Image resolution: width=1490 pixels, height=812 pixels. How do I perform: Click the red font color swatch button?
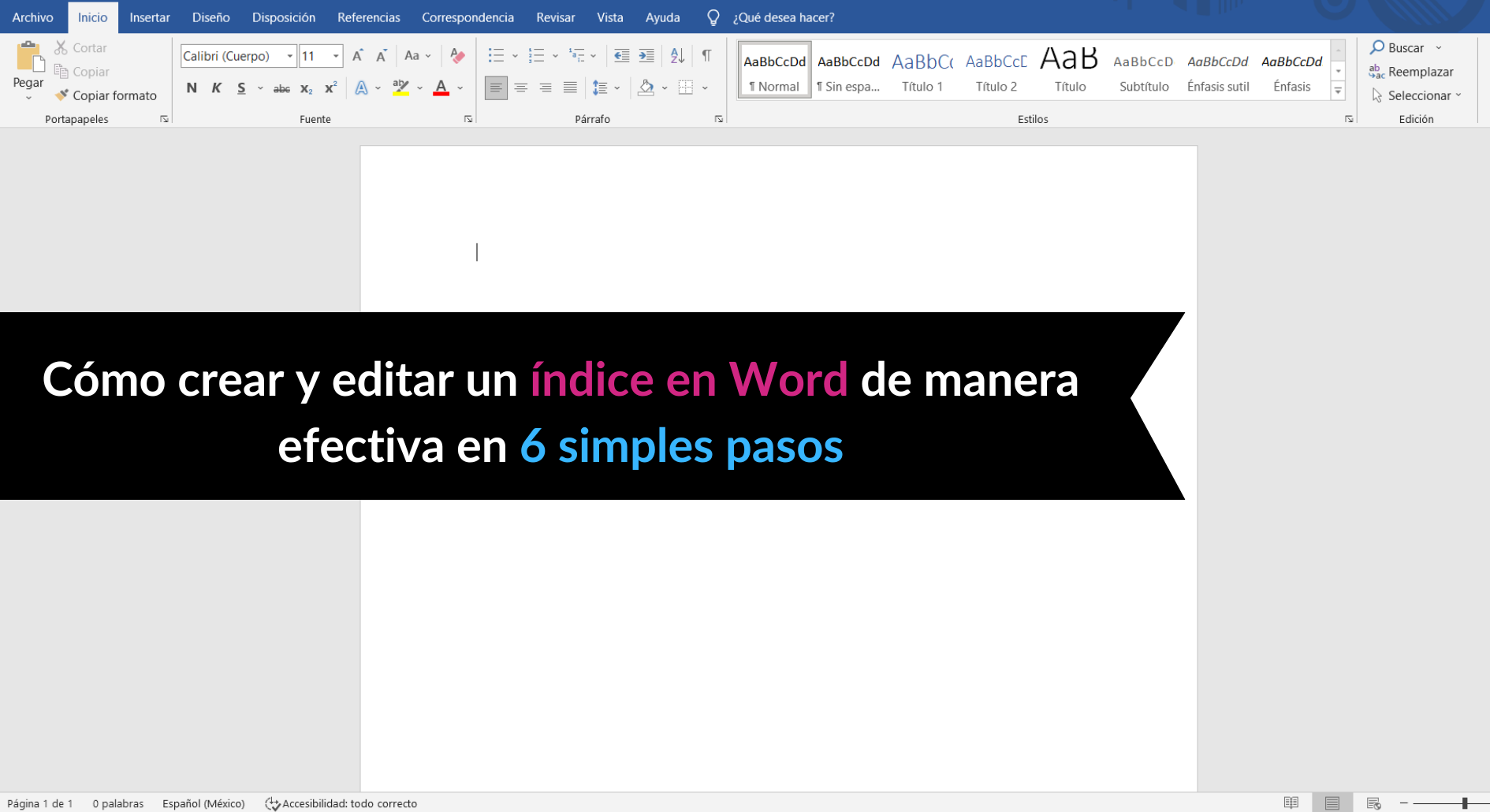tap(441, 88)
